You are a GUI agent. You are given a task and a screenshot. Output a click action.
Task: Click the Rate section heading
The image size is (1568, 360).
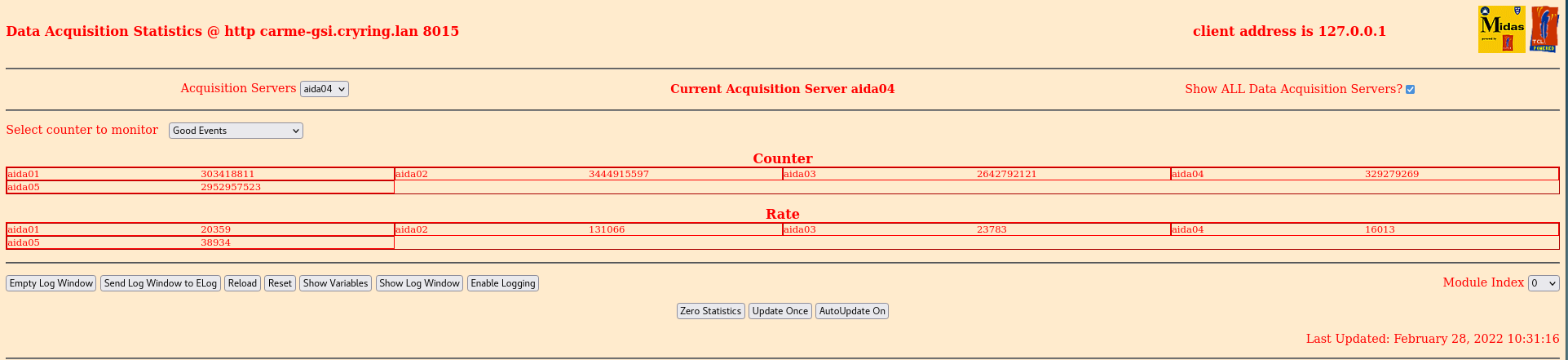tap(783, 214)
